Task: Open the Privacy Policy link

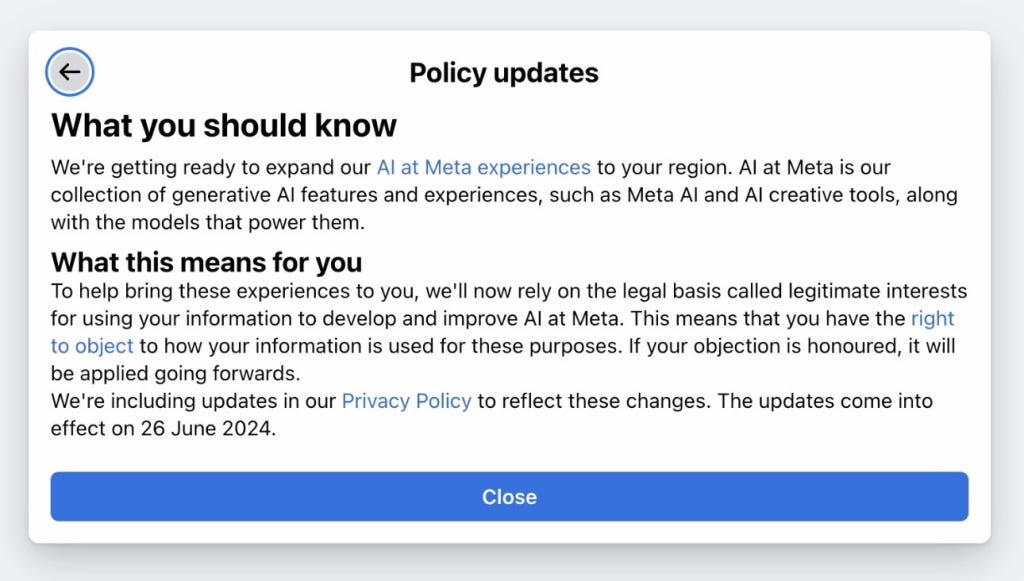Action: pyautogui.click(x=406, y=401)
